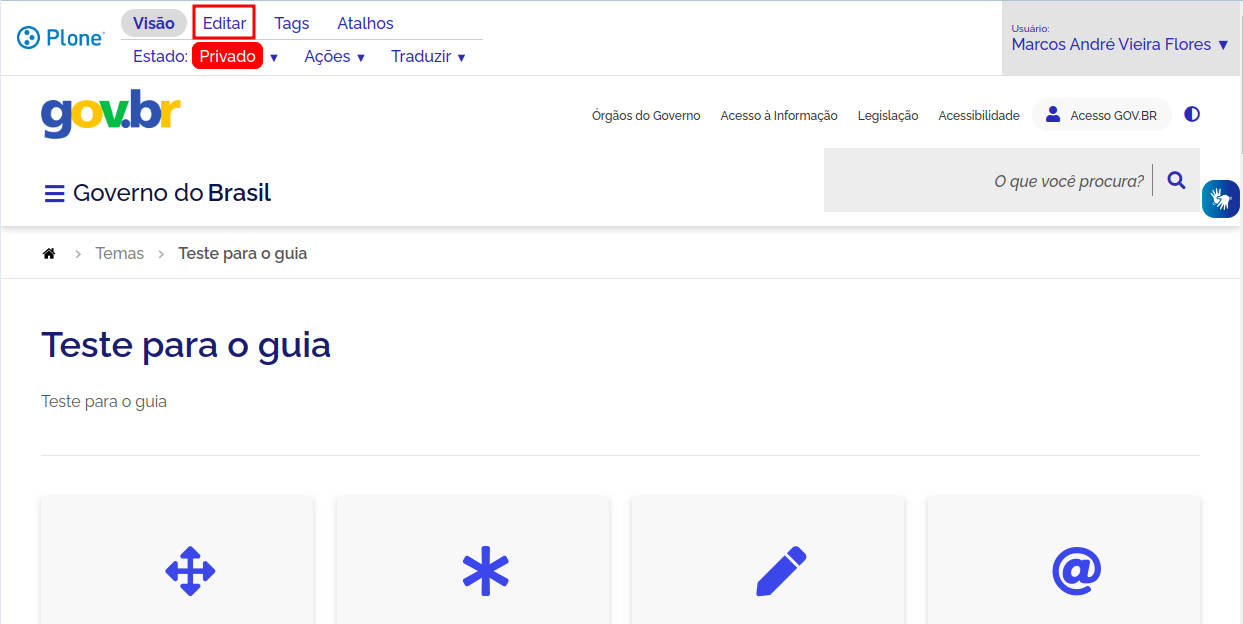Viewport: 1243px width, 624px height.
Task: Toggle the high contrast mode
Action: [1192, 114]
